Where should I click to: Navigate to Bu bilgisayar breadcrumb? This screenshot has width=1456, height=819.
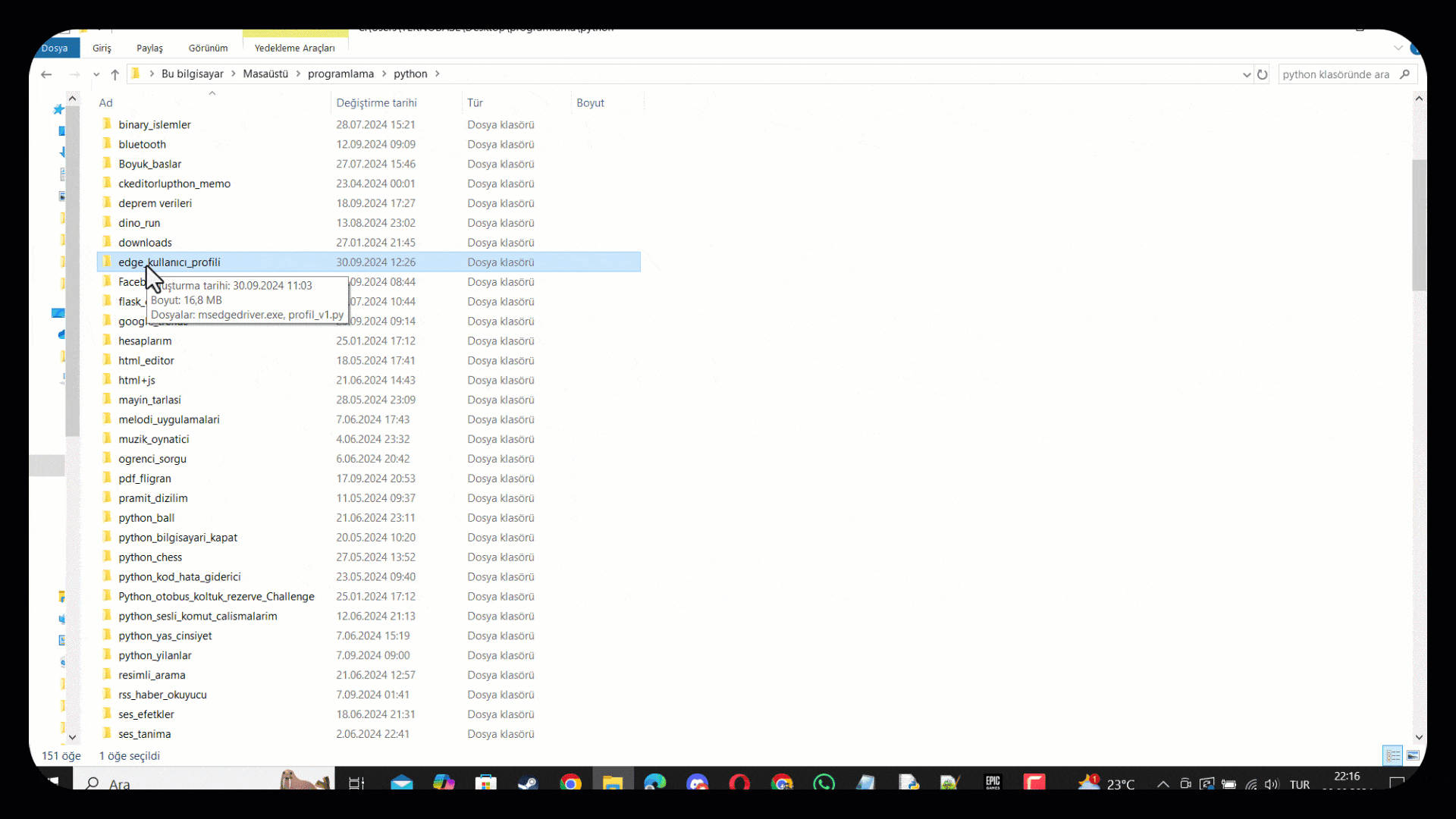pos(193,74)
